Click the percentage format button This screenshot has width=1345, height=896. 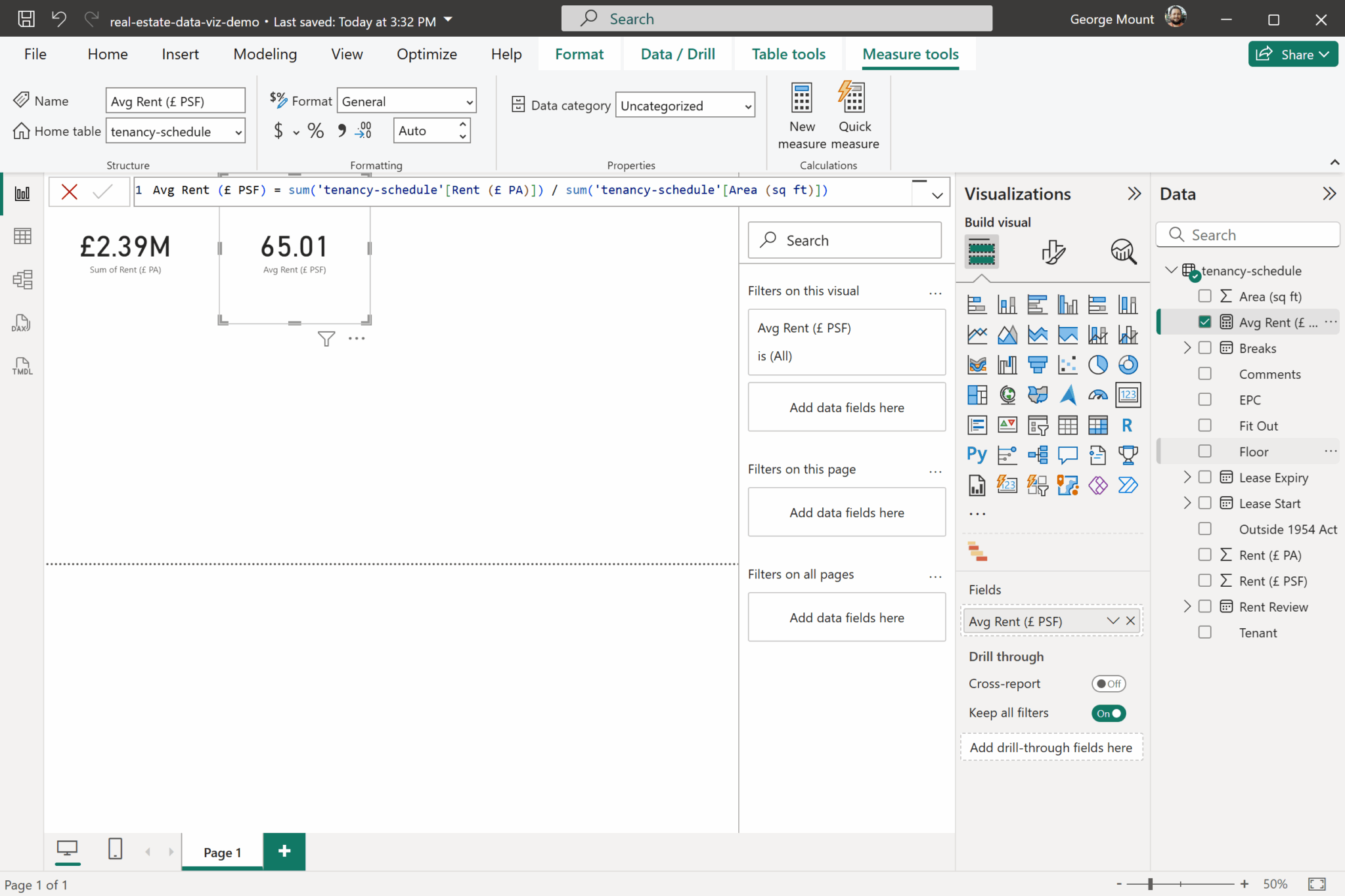click(316, 131)
